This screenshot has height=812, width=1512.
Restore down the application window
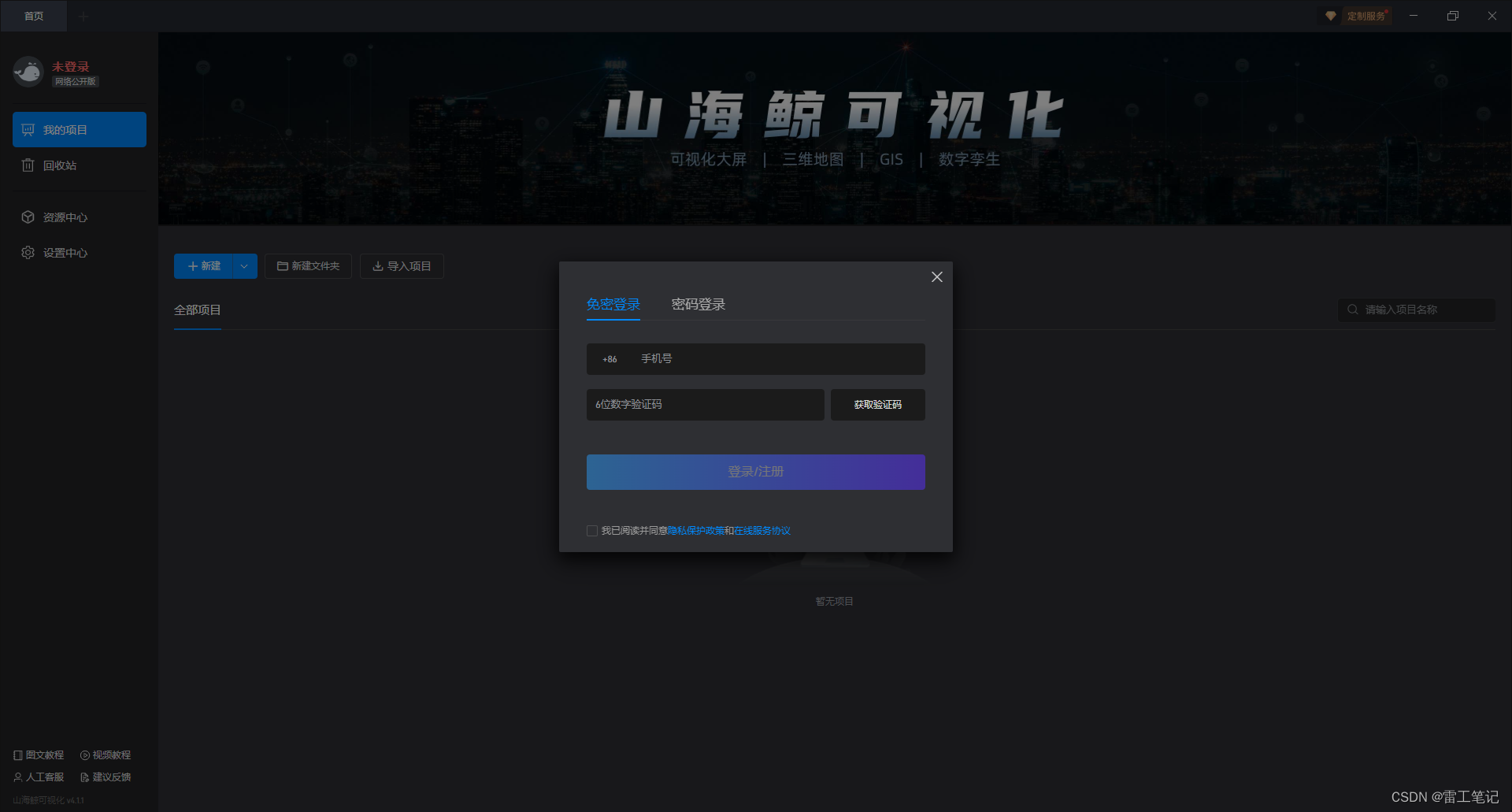(x=1453, y=16)
